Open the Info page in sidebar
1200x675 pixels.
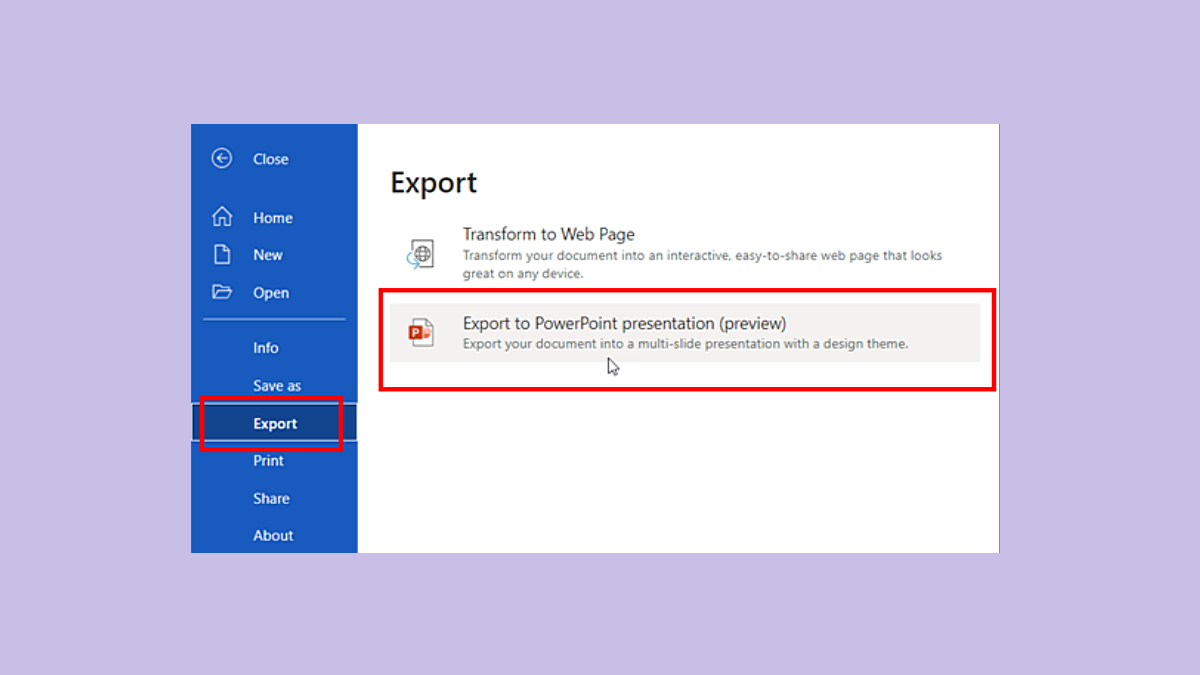(265, 348)
